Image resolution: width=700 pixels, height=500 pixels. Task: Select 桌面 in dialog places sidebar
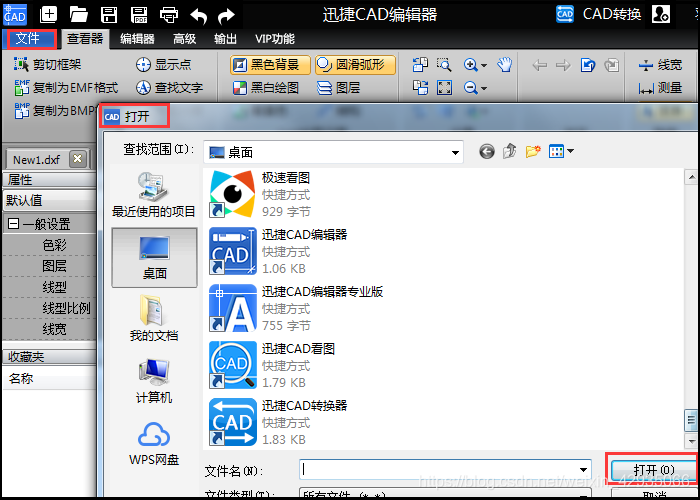(154, 258)
